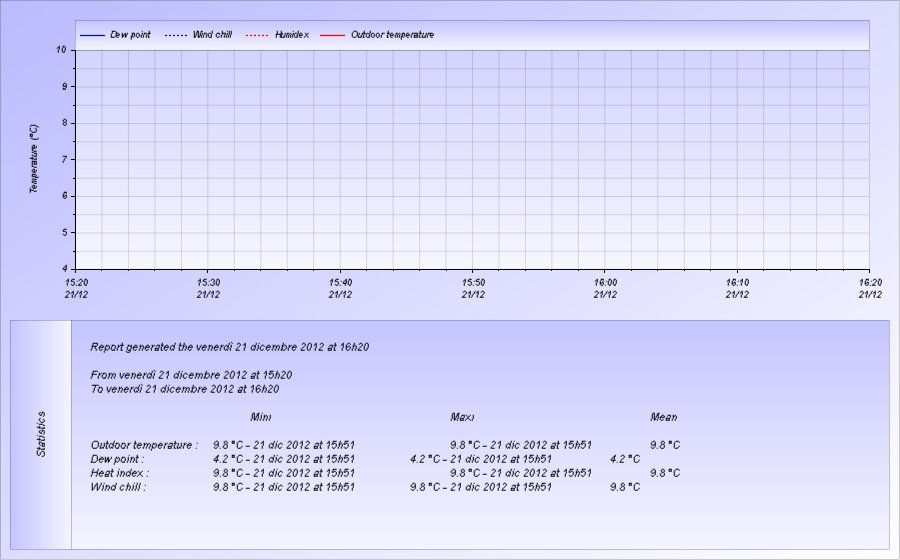The height and width of the screenshot is (560, 900).
Task: Click the Outdoor temperature Mini value
Action: [x=284, y=445]
